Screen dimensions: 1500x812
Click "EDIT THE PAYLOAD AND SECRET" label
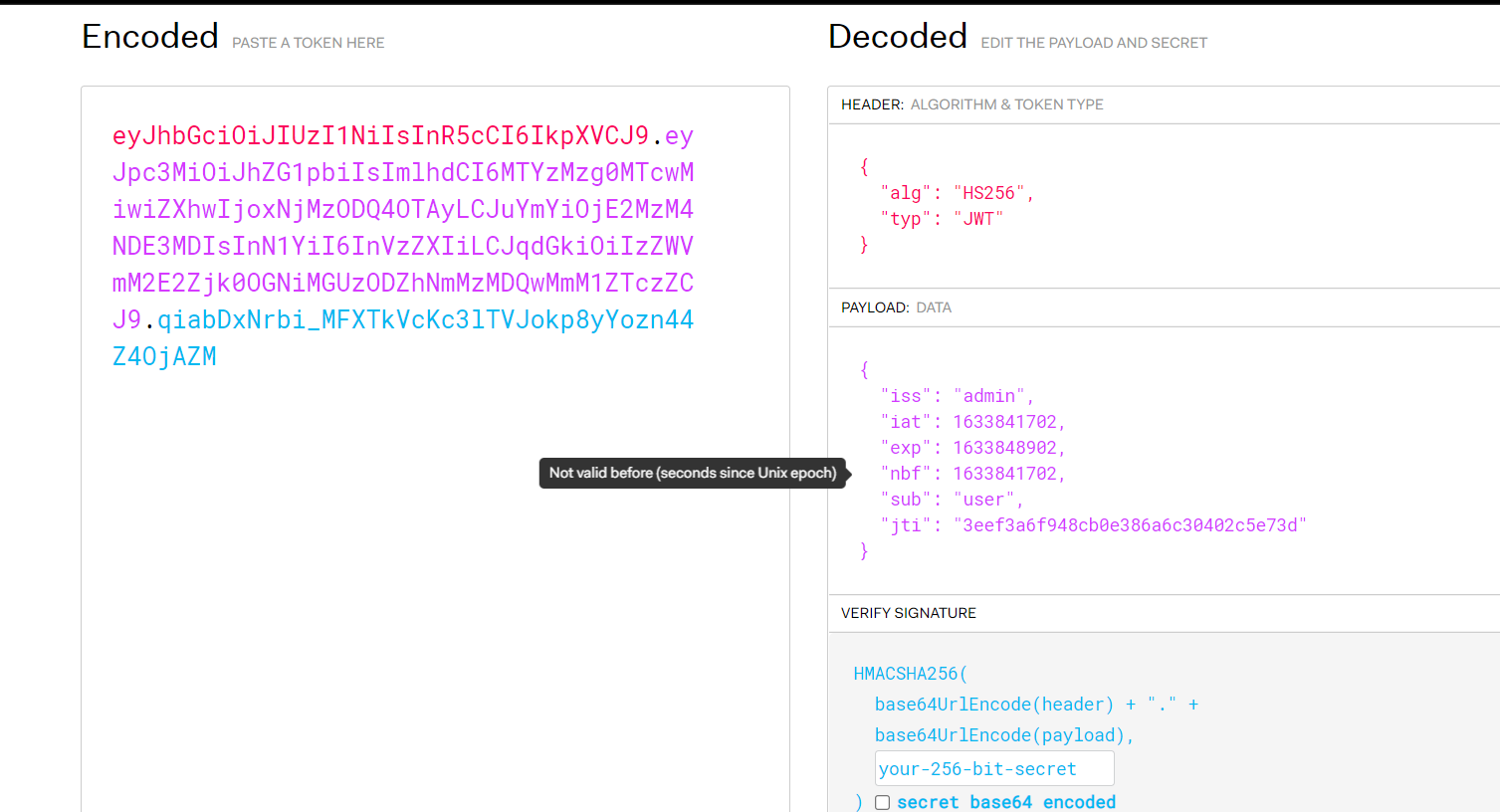(1094, 43)
